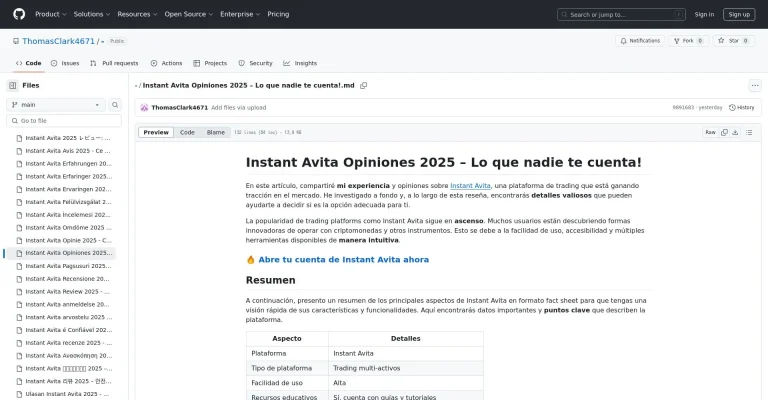This screenshot has width=768, height=400.
Task: Open the Security tab
Action: point(255,63)
